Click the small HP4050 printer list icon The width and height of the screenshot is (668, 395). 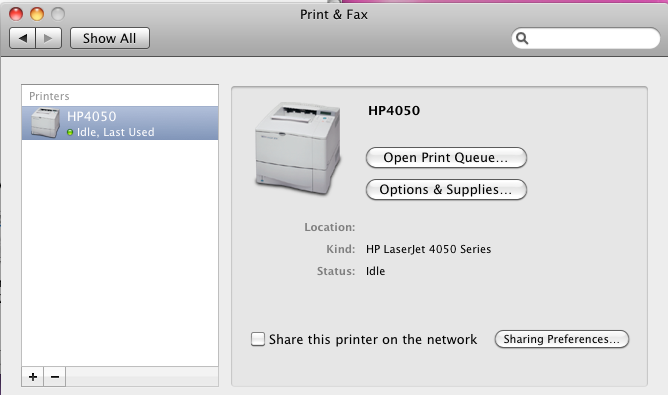click(45, 123)
